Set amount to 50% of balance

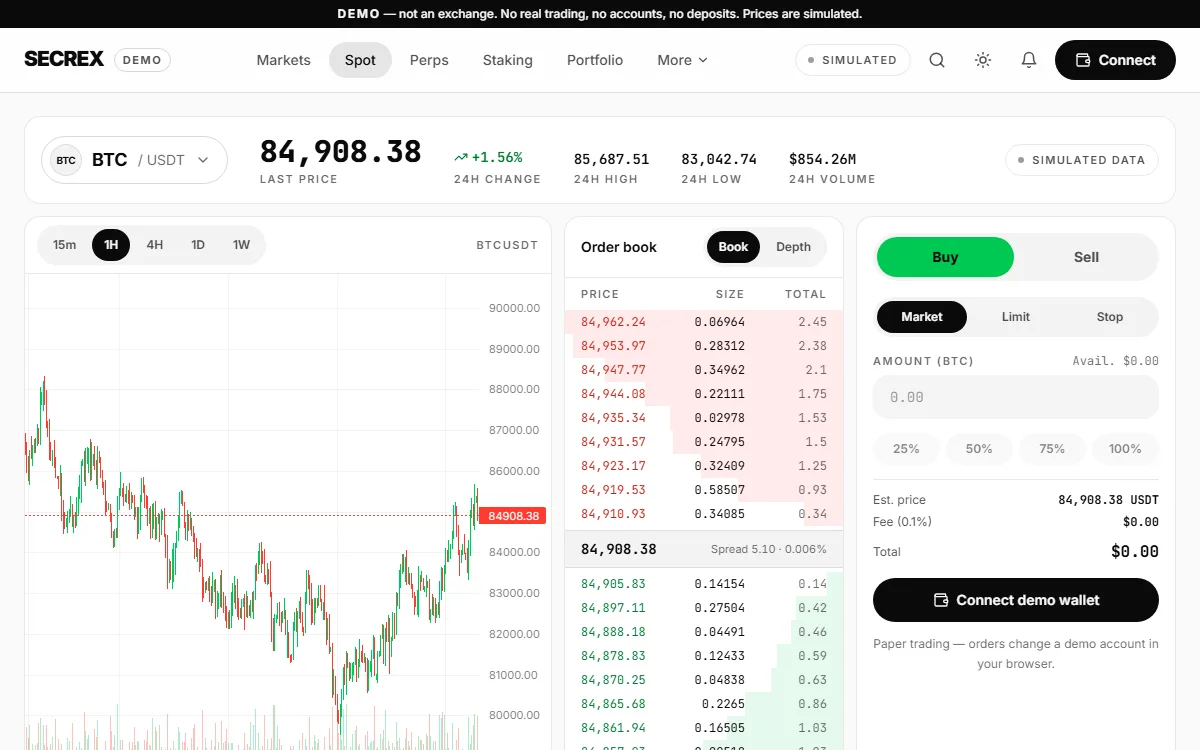point(979,449)
